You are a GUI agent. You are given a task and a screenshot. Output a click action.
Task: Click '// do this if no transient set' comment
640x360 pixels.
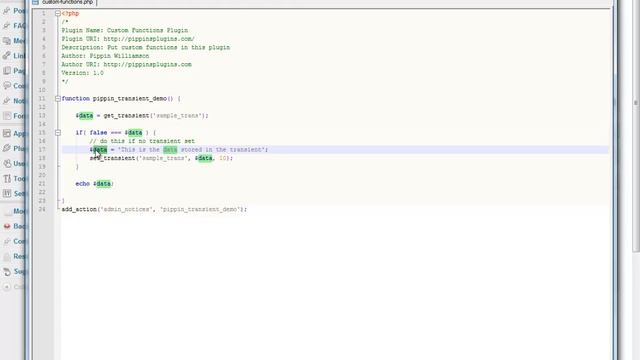[142, 141]
